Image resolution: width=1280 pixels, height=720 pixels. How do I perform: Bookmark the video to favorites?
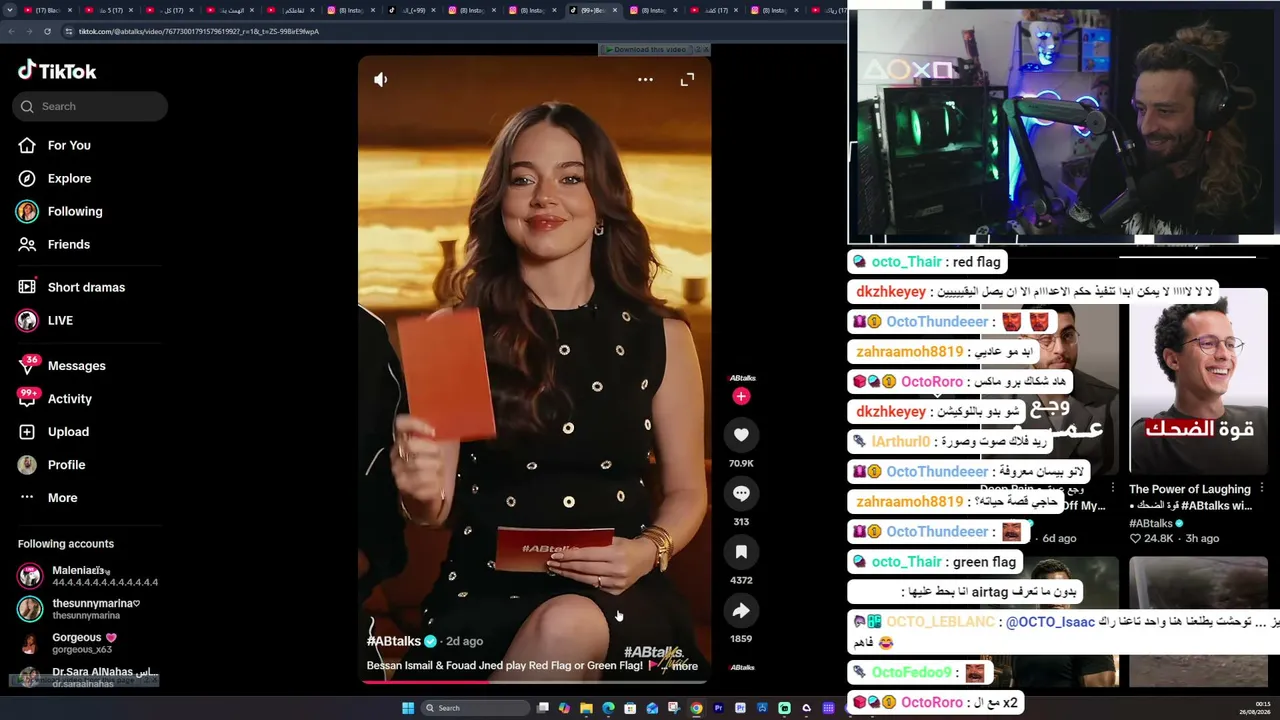741,552
